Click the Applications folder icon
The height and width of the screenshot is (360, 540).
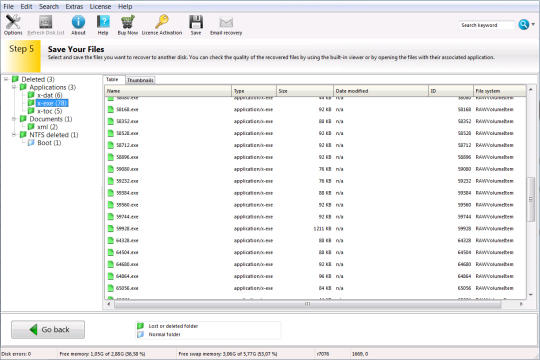(x=23, y=87)
